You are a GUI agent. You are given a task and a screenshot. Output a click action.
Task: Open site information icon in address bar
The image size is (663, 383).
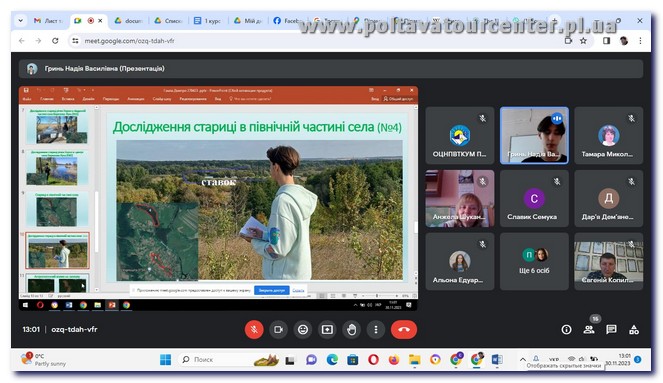pos(75,41)
